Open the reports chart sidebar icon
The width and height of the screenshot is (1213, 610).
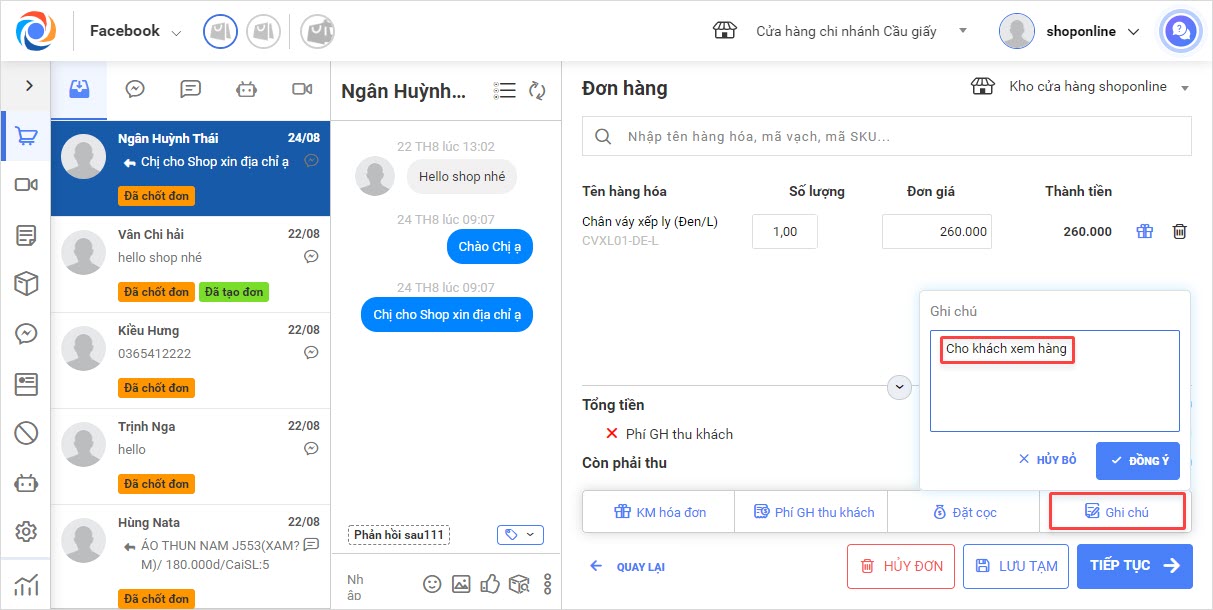pos(27,585)
